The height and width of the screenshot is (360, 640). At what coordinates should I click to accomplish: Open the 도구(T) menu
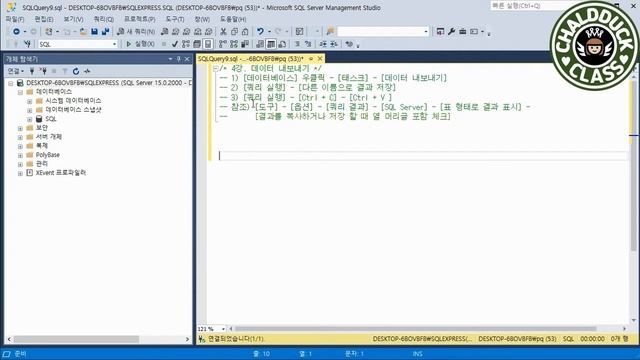pyautogui.click(x=175, y=19)
